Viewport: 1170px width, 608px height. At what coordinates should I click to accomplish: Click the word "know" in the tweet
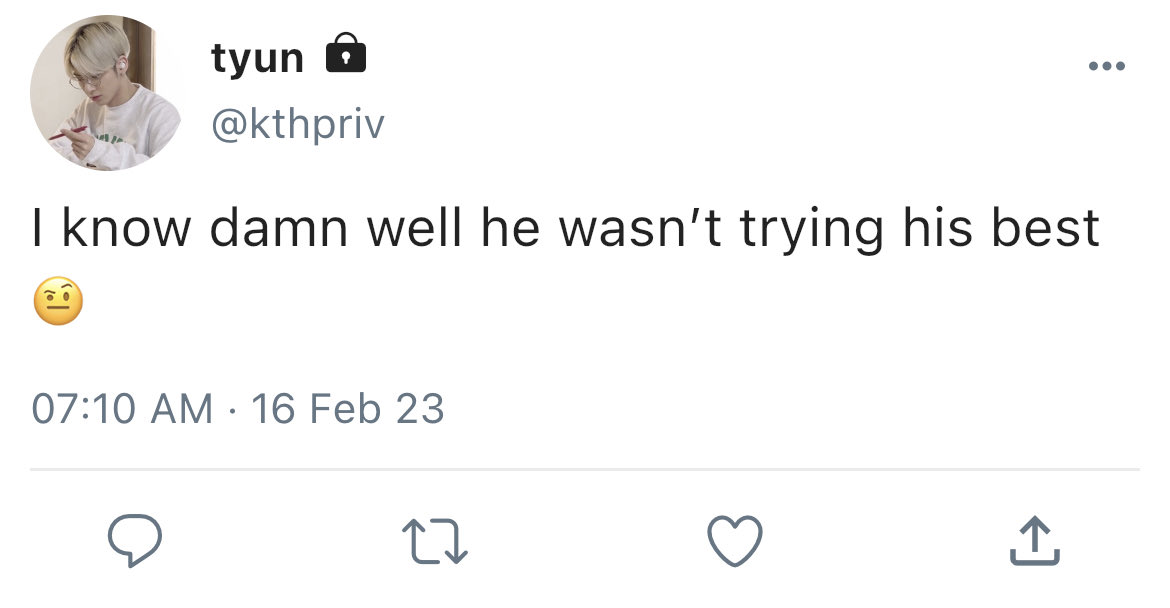tap(127, 228)
